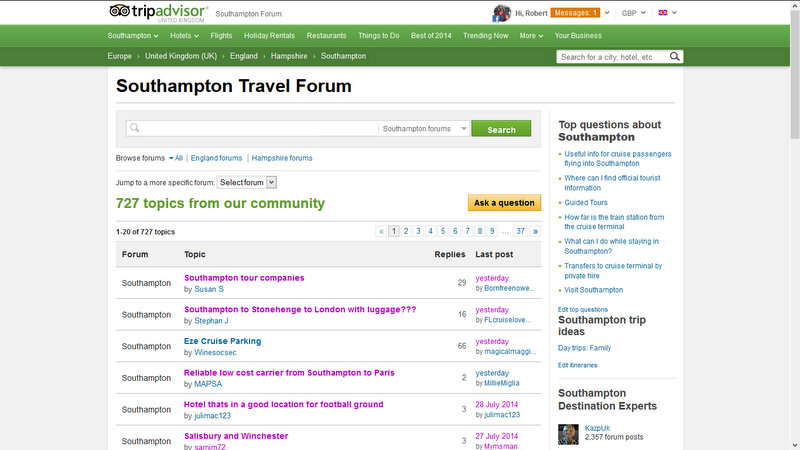Open Hampshire forums link
The image size is (800, 450).
pos(282,158)
